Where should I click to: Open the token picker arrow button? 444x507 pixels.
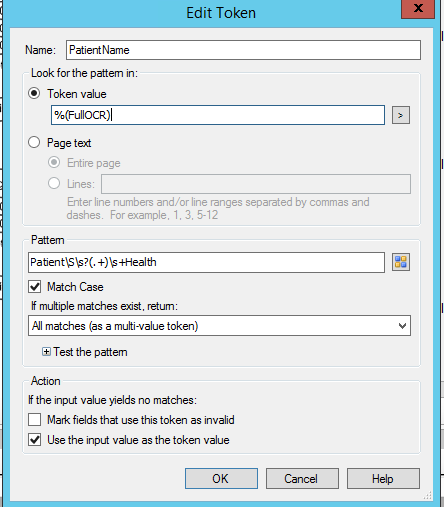coord(401,115)
